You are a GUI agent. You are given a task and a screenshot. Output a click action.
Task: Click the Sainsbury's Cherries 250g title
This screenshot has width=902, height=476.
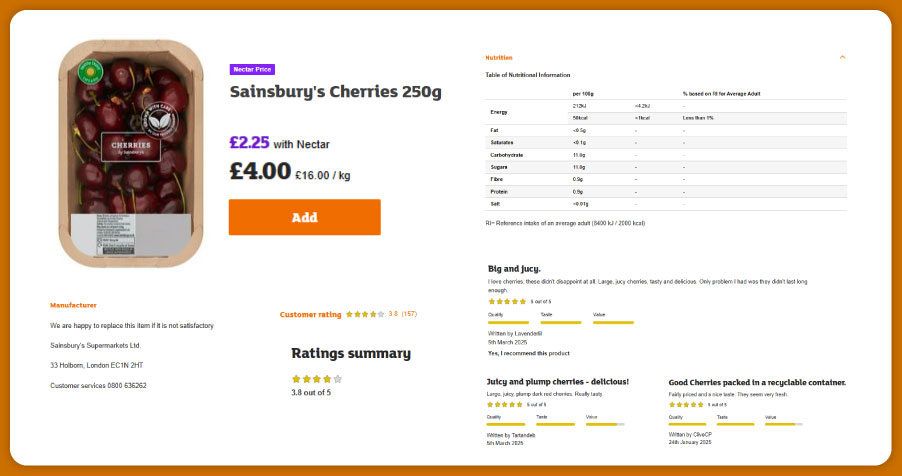click(x=335, y=92)
